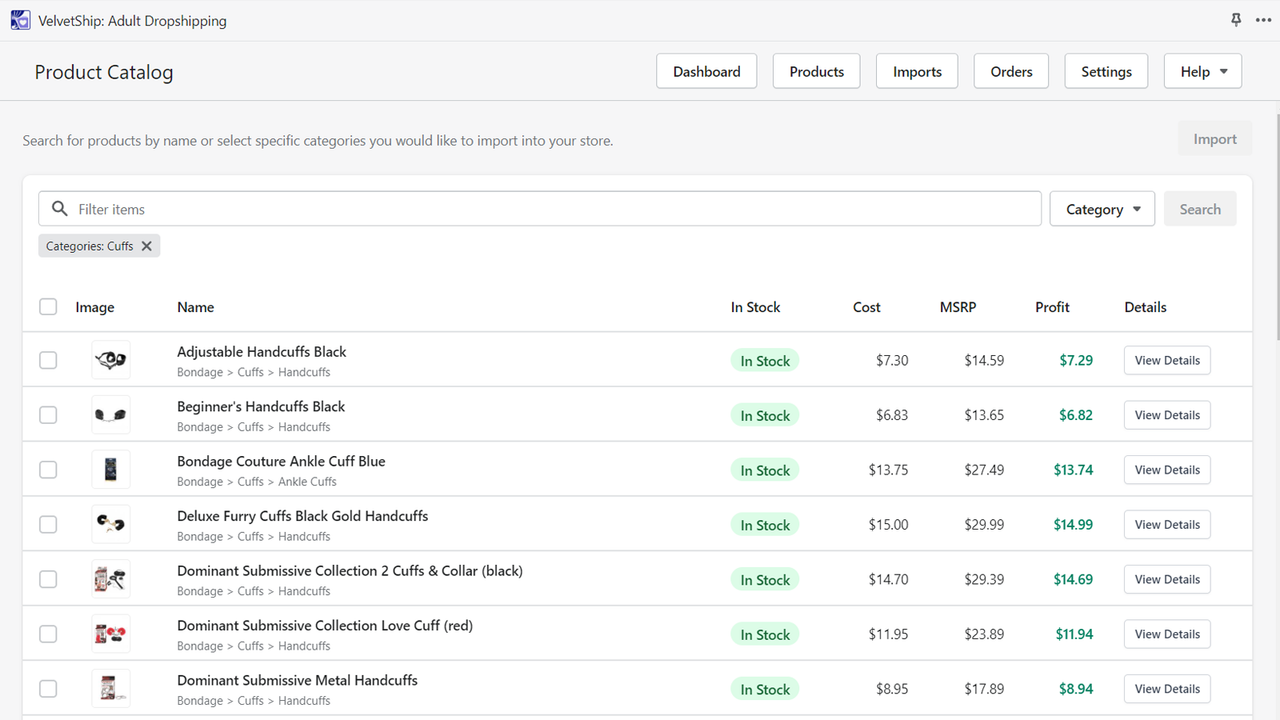The width and height of the screenshot is (1280, 720).
Task: Click the $7.29 profit value
Action: (1076, 360)
